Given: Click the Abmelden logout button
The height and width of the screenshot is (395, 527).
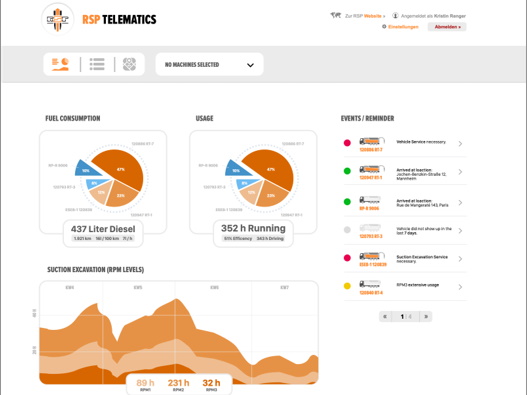Looking at the screenshot, I should (x=447, y=27).
